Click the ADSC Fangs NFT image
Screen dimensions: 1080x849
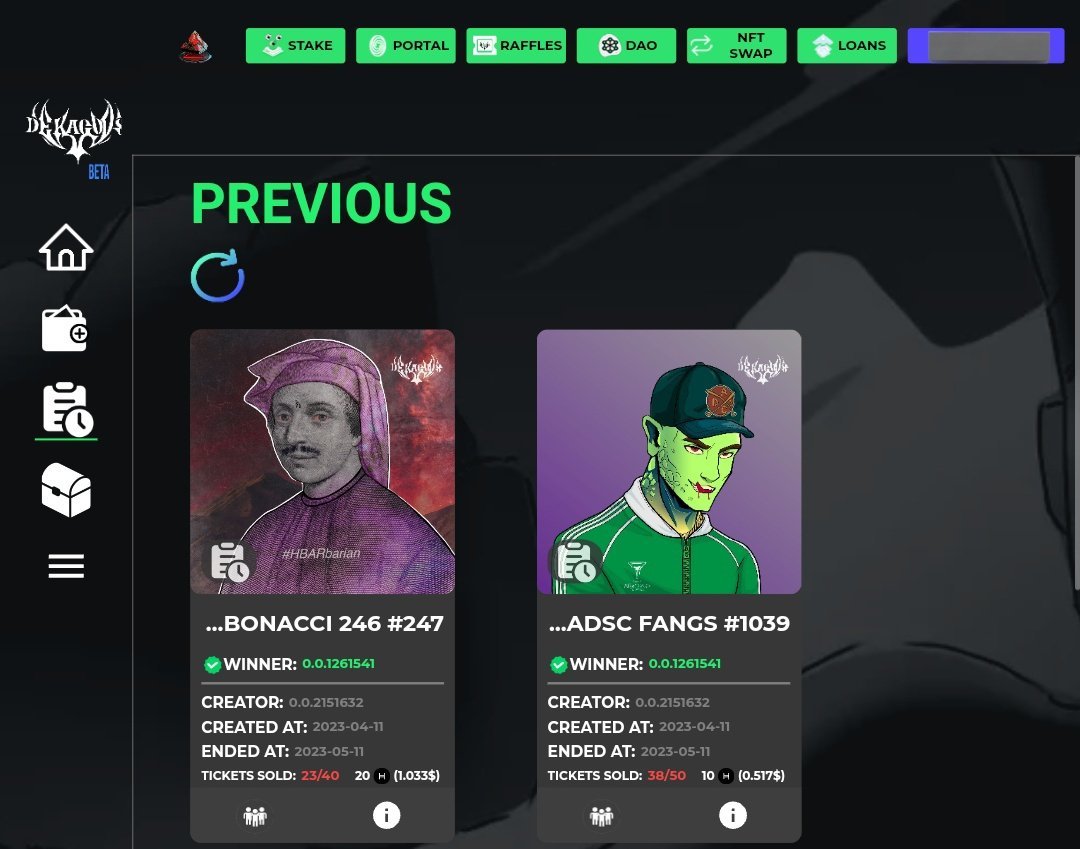coord(669,461)
